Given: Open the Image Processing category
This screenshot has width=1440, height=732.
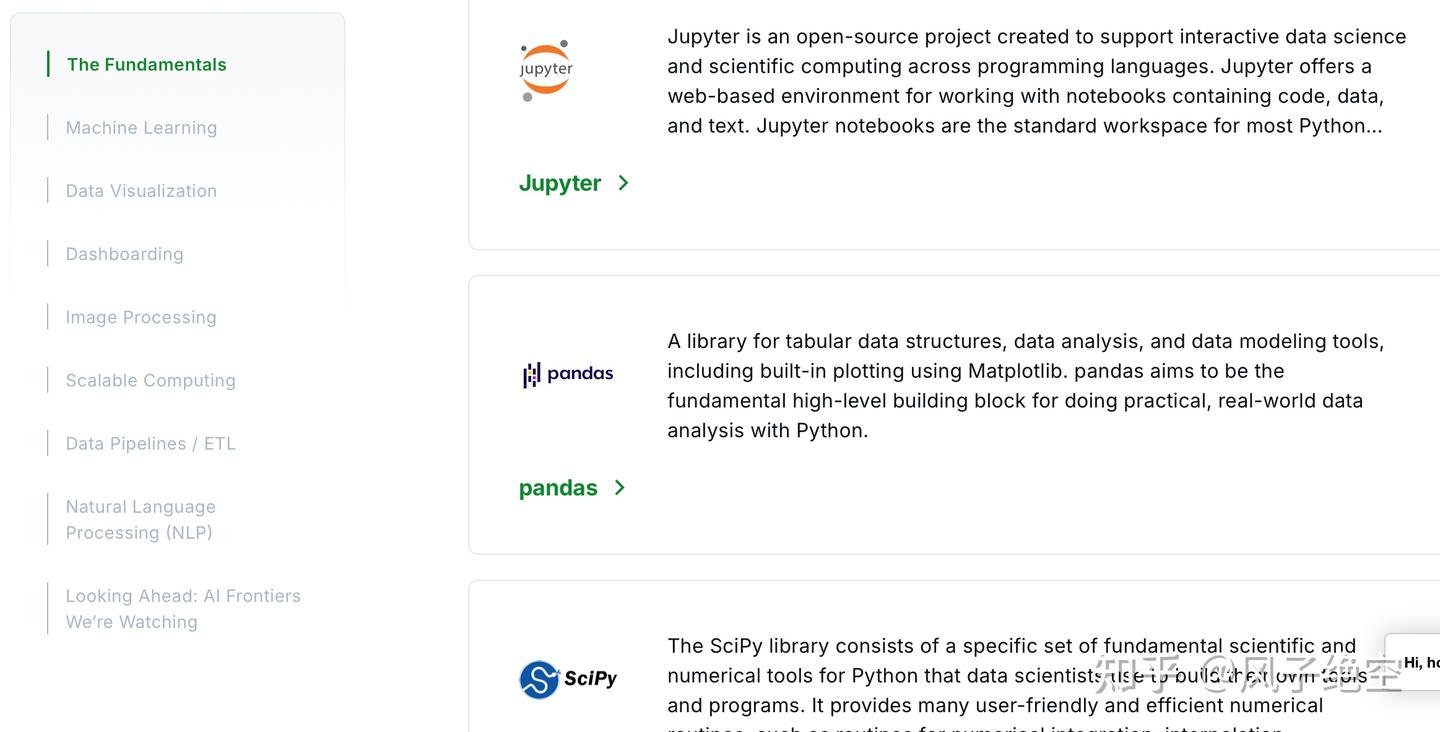Looking at the screenshot, I should point(140,317).
